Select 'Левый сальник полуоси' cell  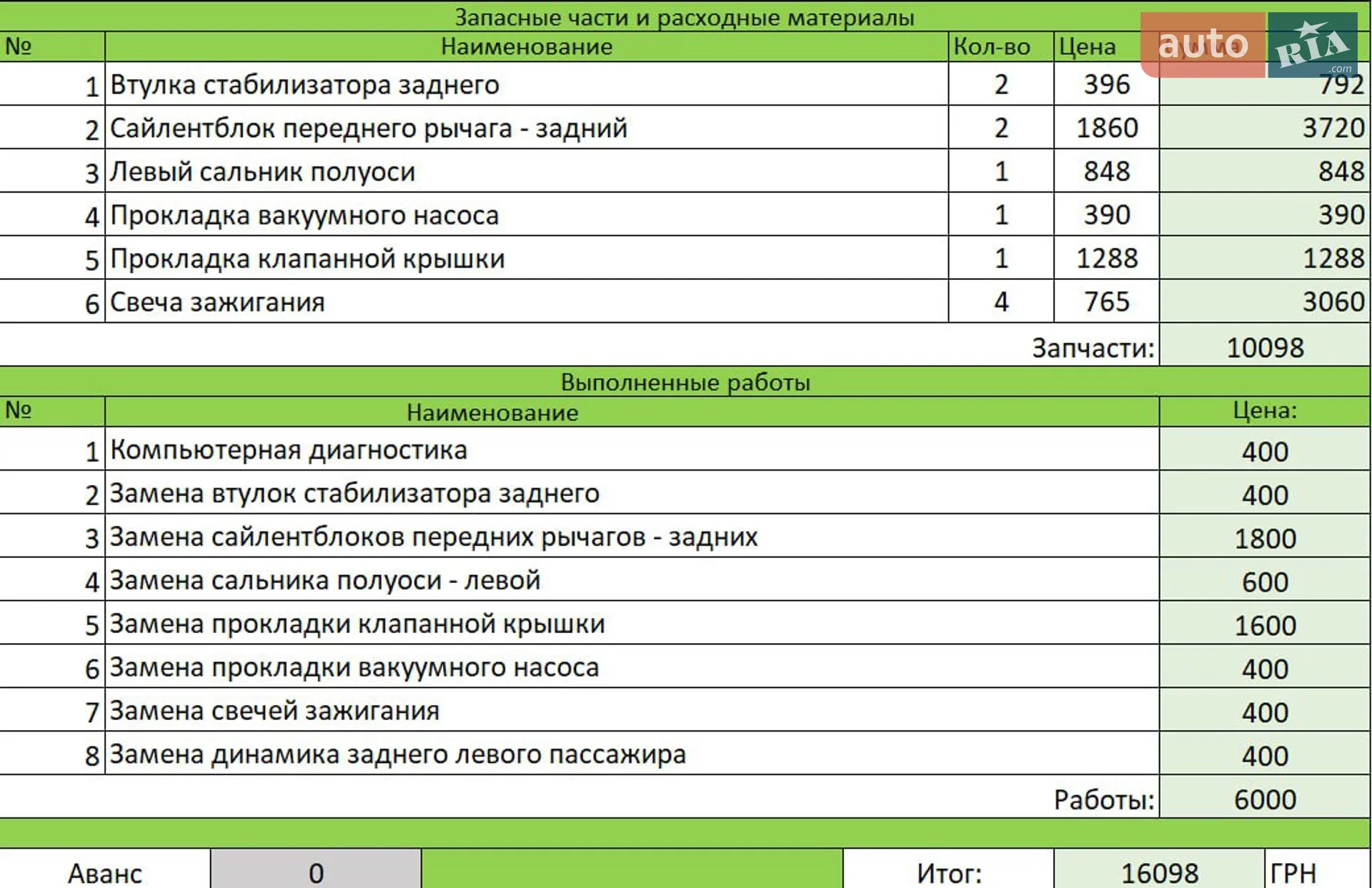click(527, 171)
